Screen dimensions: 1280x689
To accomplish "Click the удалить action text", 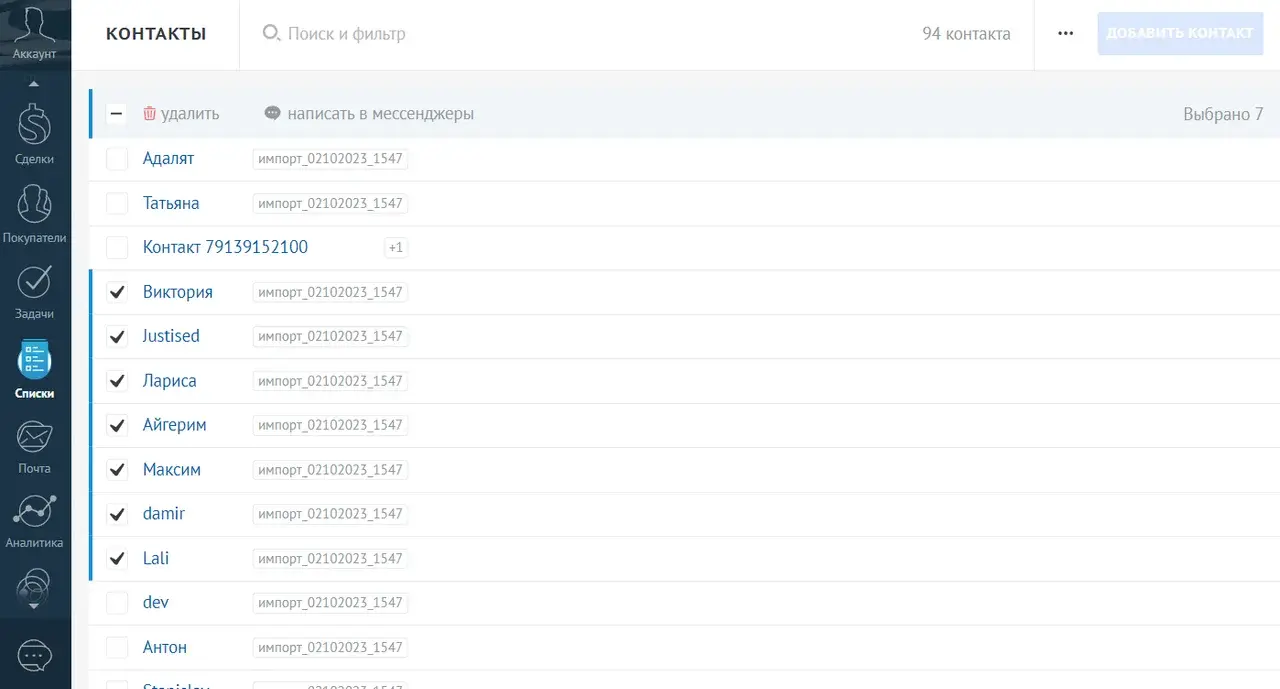I will [x=190, y=114].
